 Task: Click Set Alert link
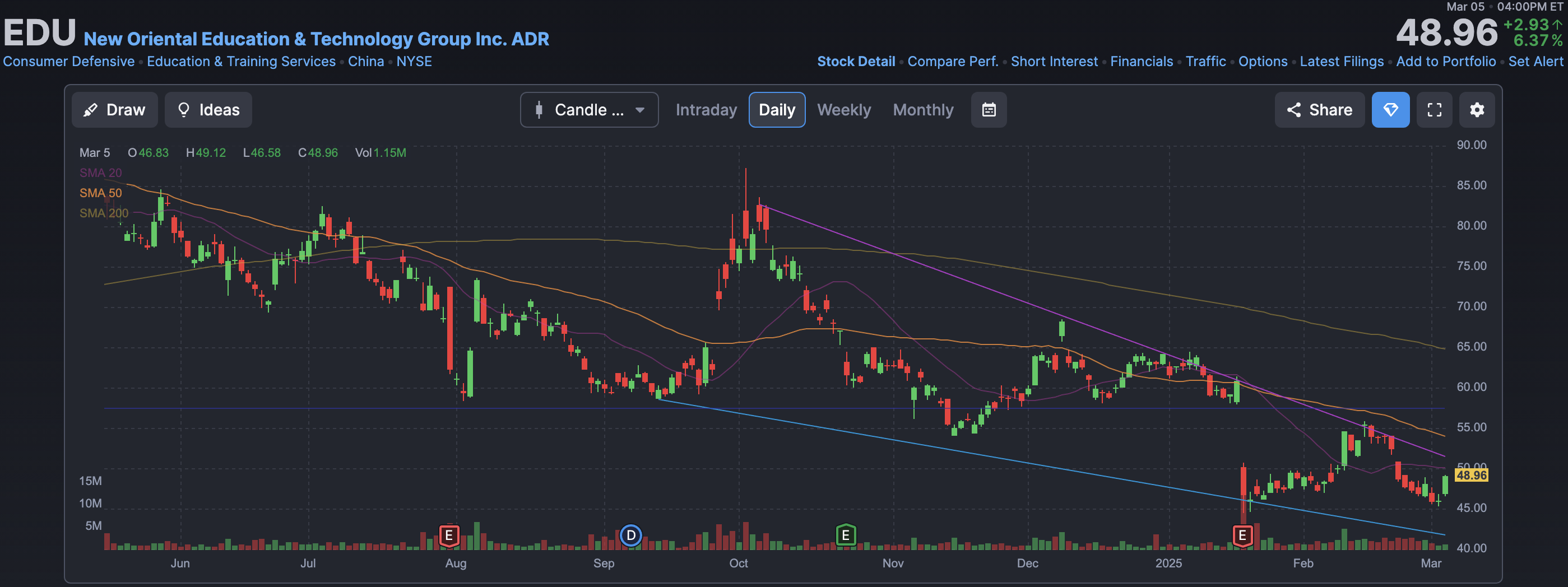[1535, 62]
